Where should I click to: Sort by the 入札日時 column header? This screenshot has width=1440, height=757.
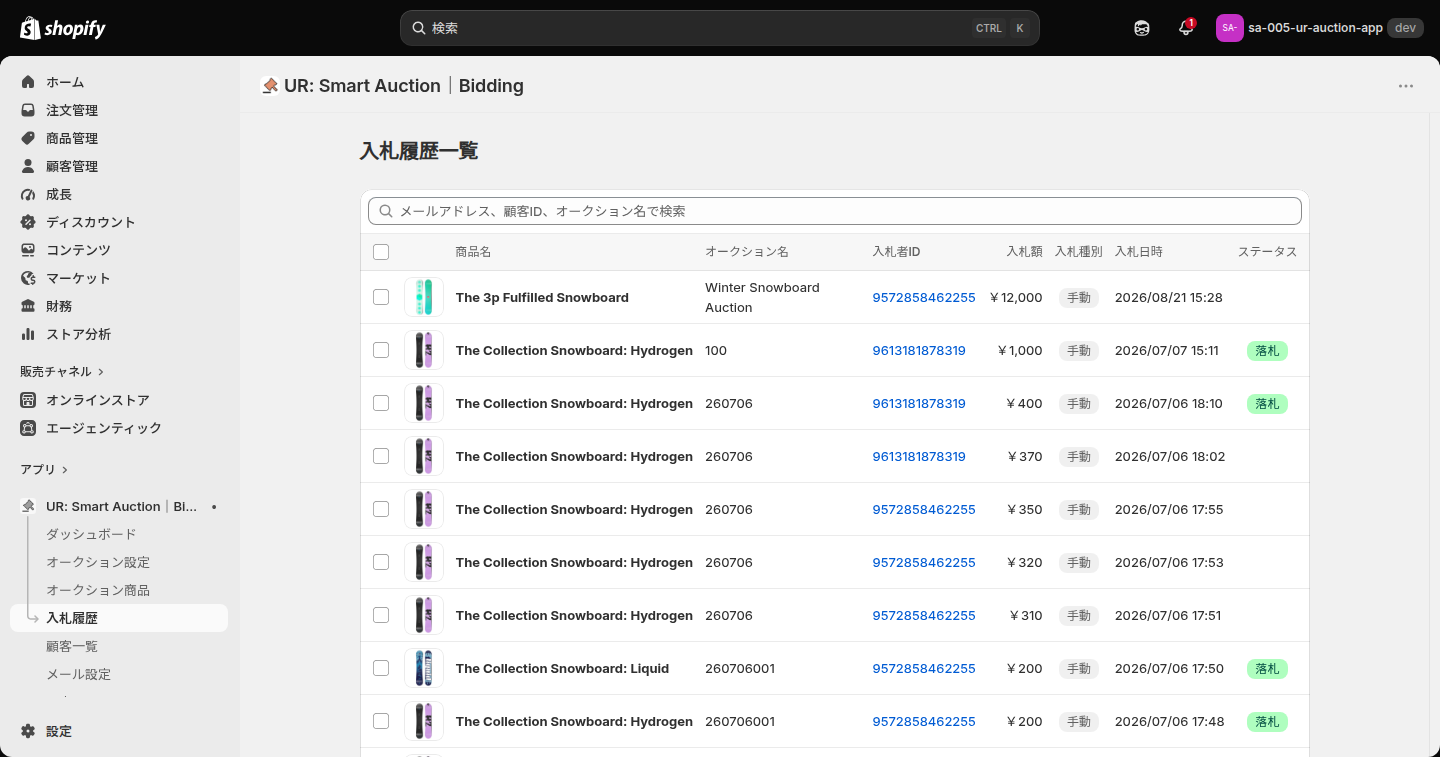1139,252
